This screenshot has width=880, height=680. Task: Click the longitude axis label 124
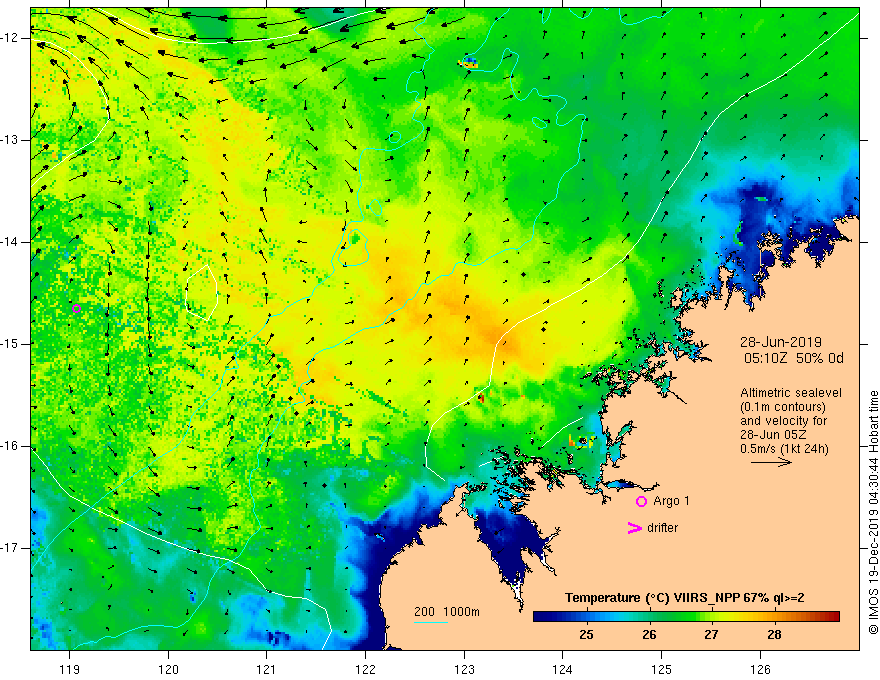[x=563, y=669]
